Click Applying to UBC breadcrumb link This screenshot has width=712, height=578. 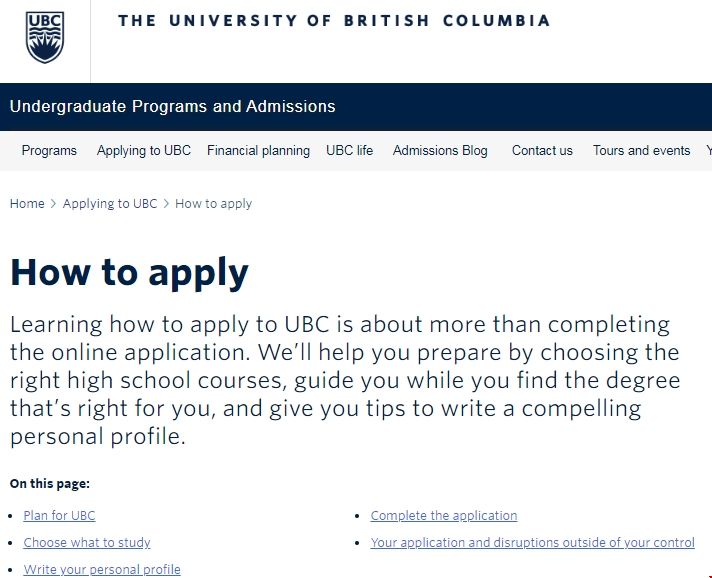110,204
